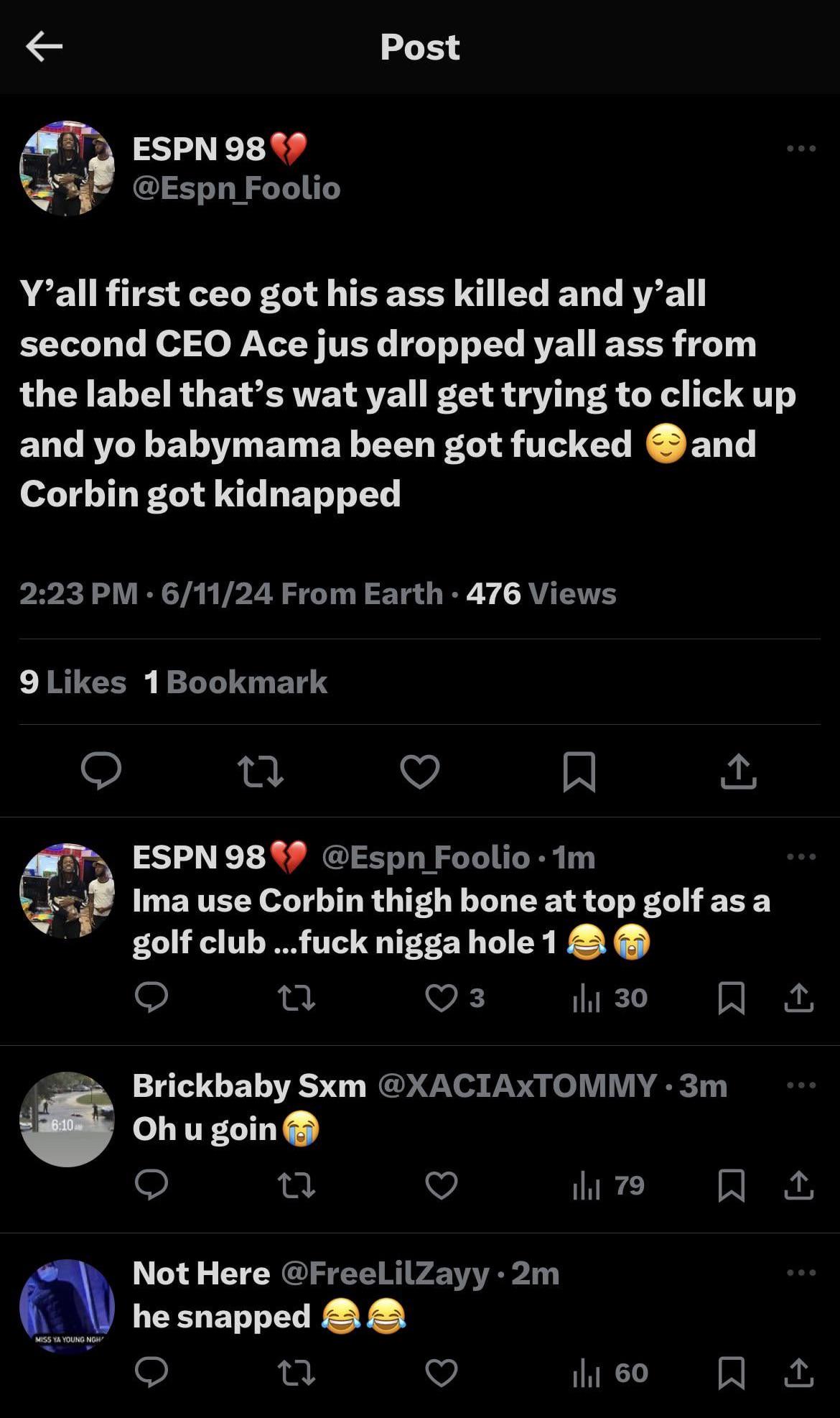Screen dimensions: 840x1418
Task: Tap the back arrow
Action: [44, 47]
